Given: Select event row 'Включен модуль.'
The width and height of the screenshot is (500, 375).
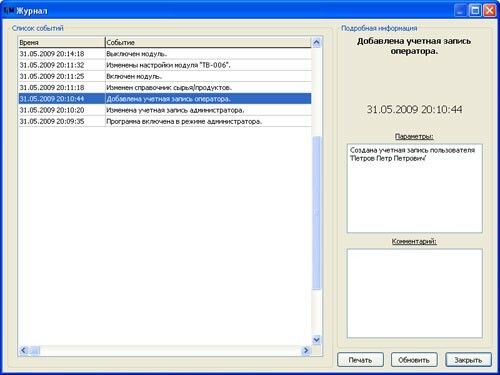Looking at the screenshot, I should 165,76.
